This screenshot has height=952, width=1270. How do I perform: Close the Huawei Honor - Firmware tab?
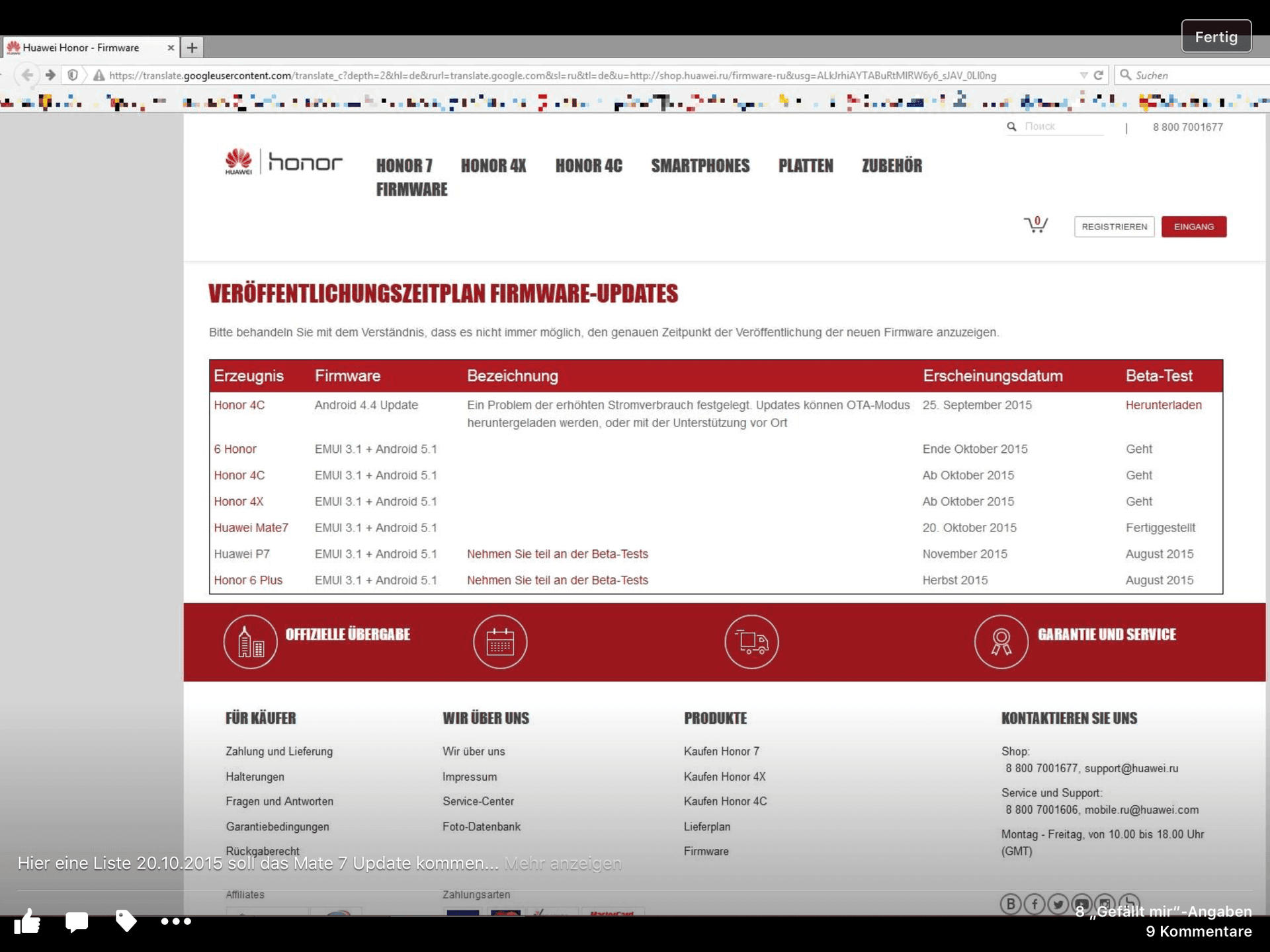click(x=171, y=48)
